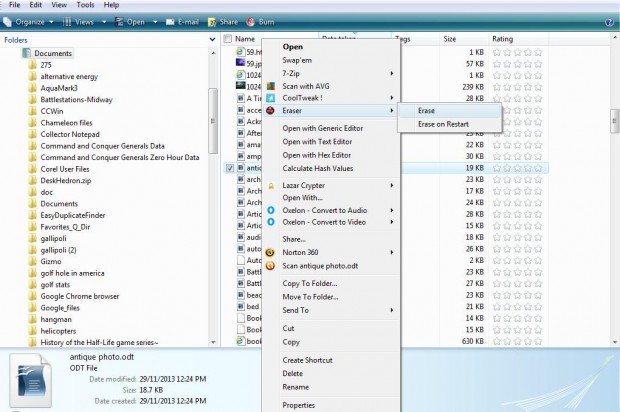Open the Organize dropdown arrow

[x=51, y=22]
